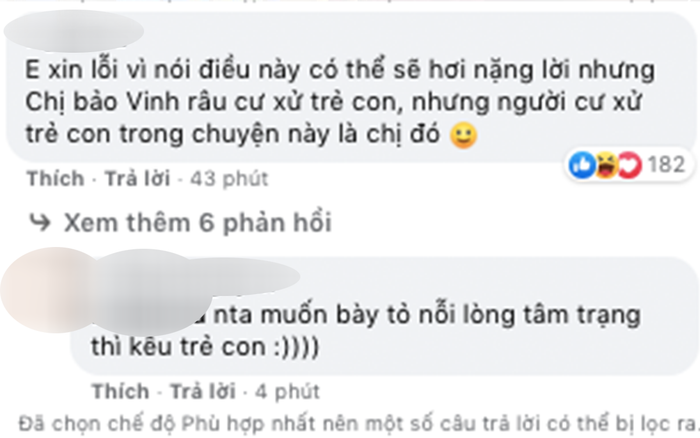This screenshot has width=700, height=438.
Task: Click the curved reply arrow icon
Action: click(x=40, y=222)
